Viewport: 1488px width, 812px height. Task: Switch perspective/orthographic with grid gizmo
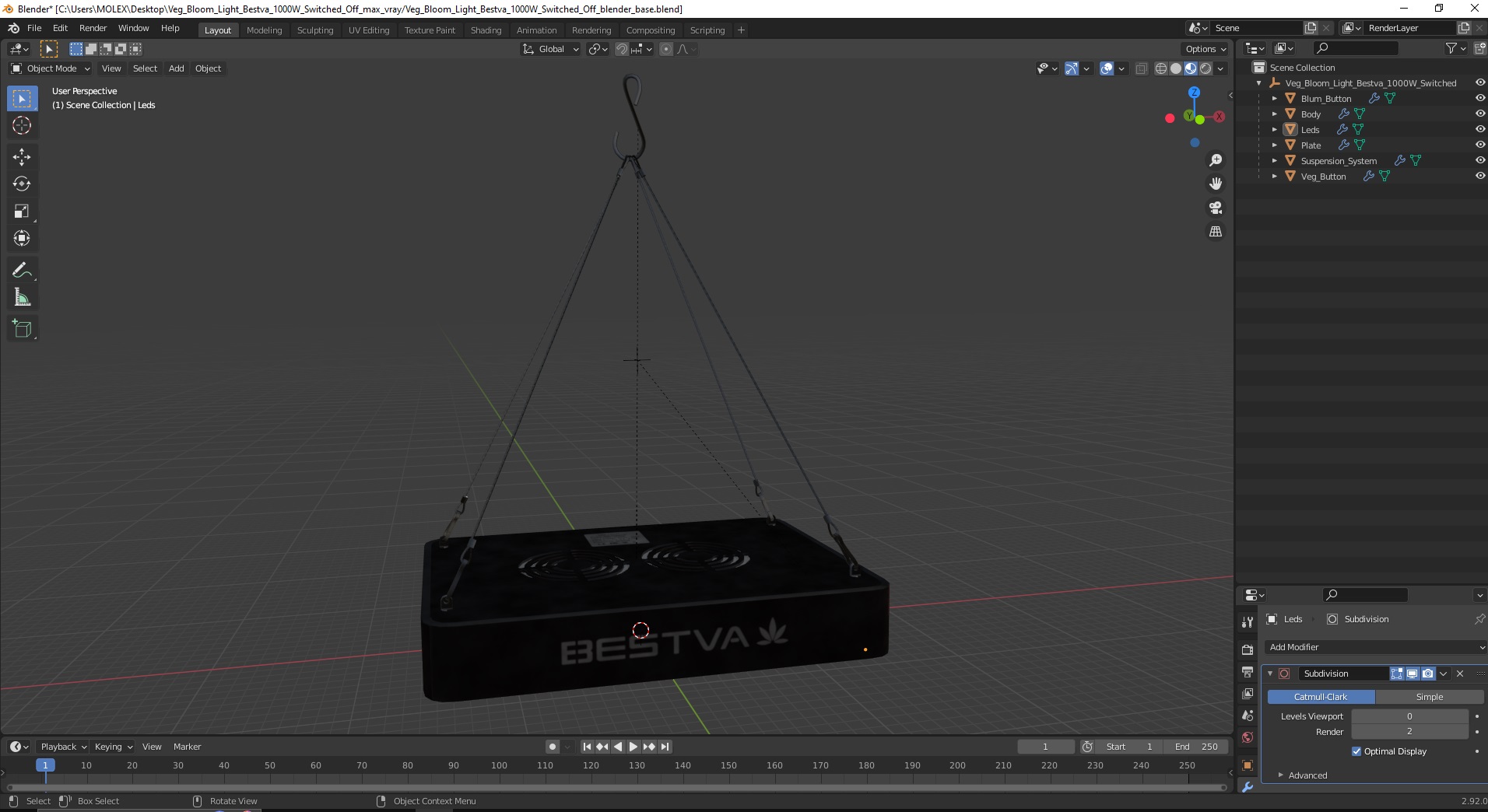point(1216,232)
